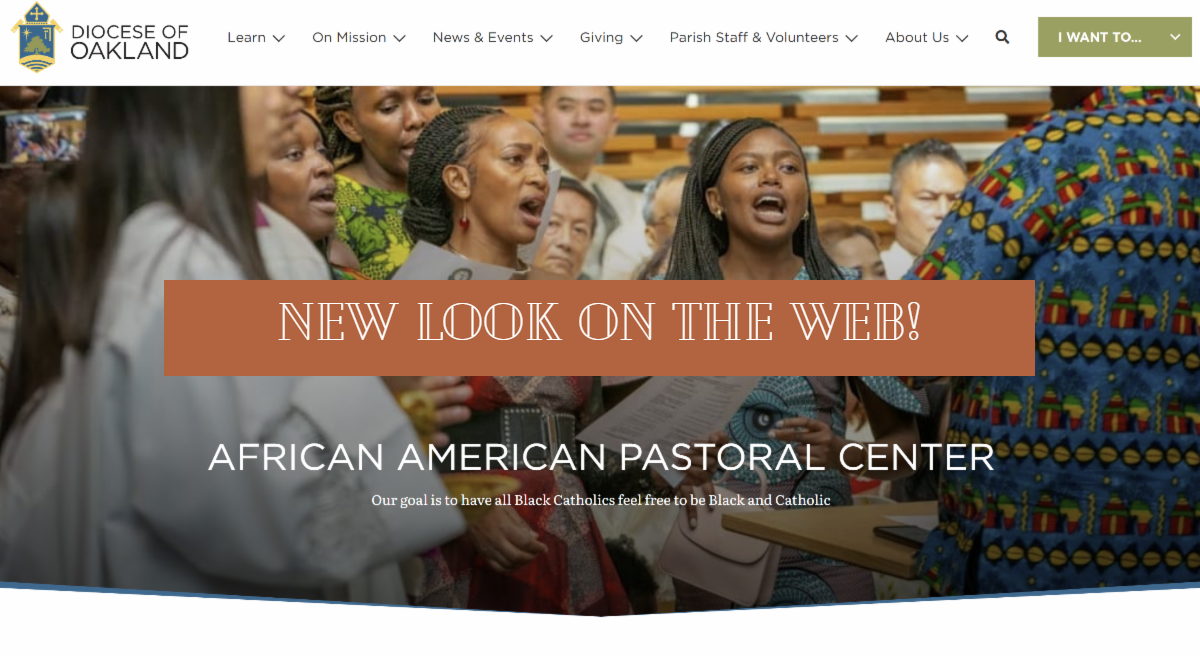This screenshot has height=656, width=1200.
Task: Open the News & Events menu
Action: [x=483, y=37]
